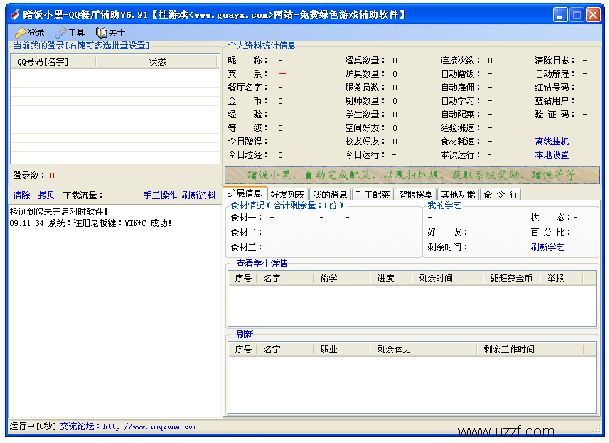Click the 餐厅名字 label in stats panel
609x443 pixels.
pyautogui.click(x=248, y=87)
